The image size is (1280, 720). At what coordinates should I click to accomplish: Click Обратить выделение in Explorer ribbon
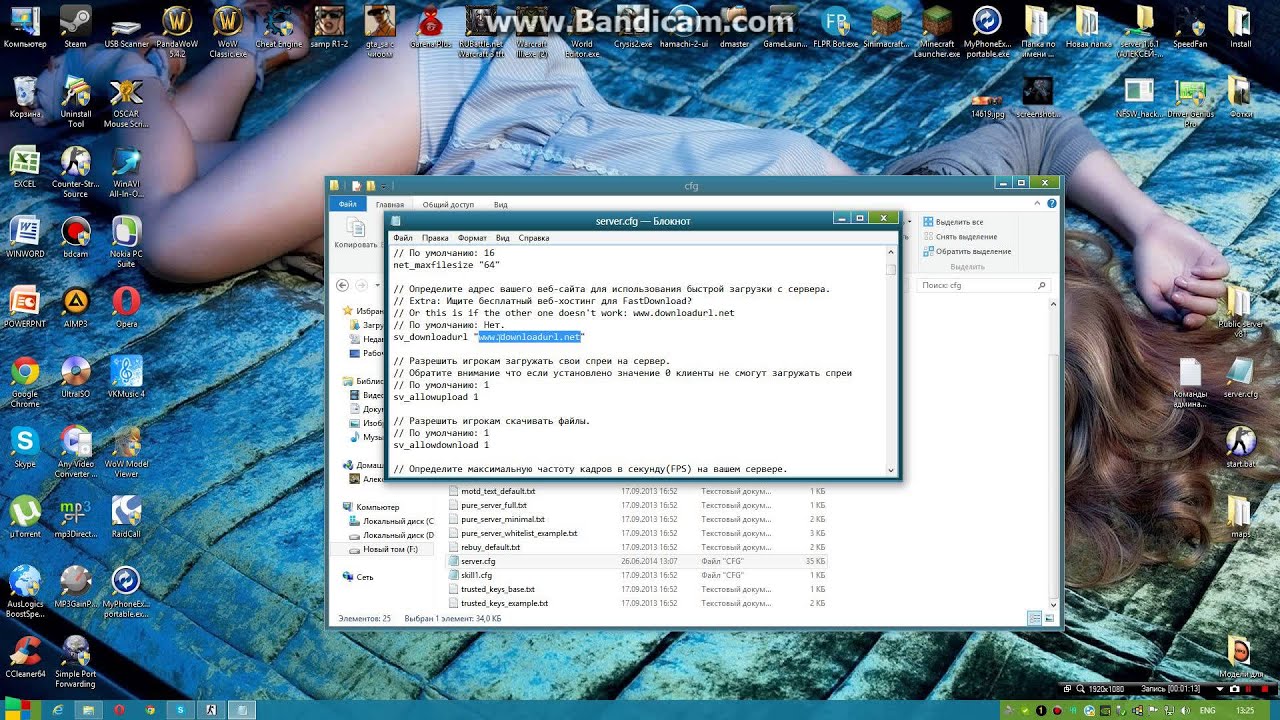click(x=966, y=251)
